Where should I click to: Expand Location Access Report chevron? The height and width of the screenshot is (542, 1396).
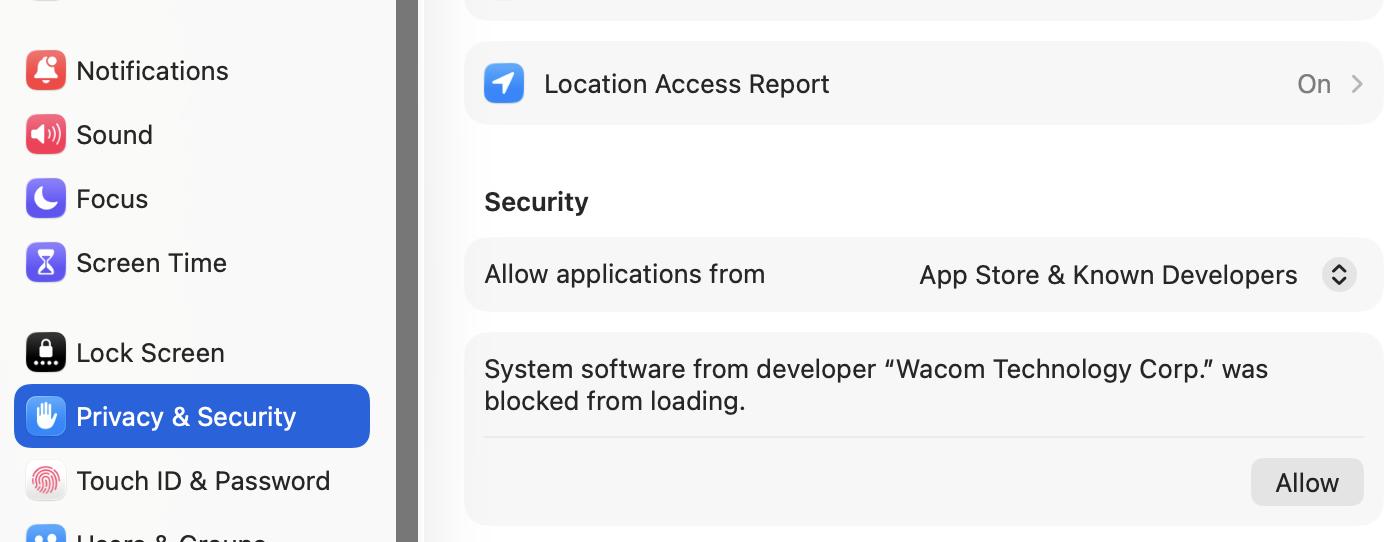(x=1357, y=84)
